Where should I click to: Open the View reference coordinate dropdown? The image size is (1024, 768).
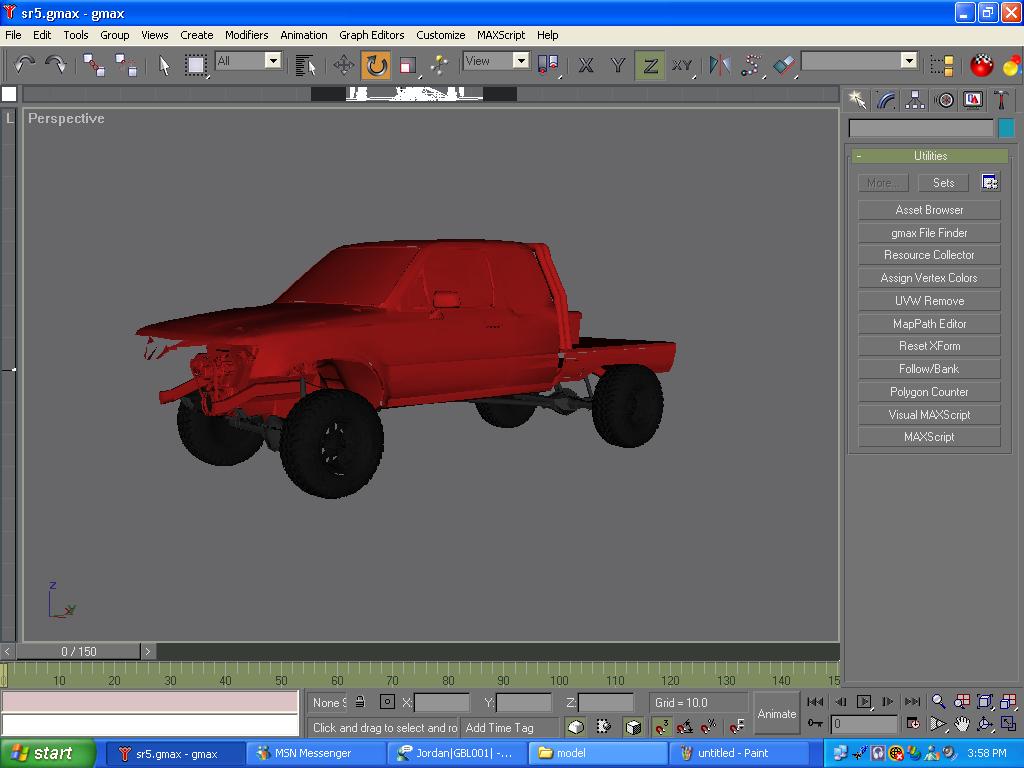pos(520,61)
